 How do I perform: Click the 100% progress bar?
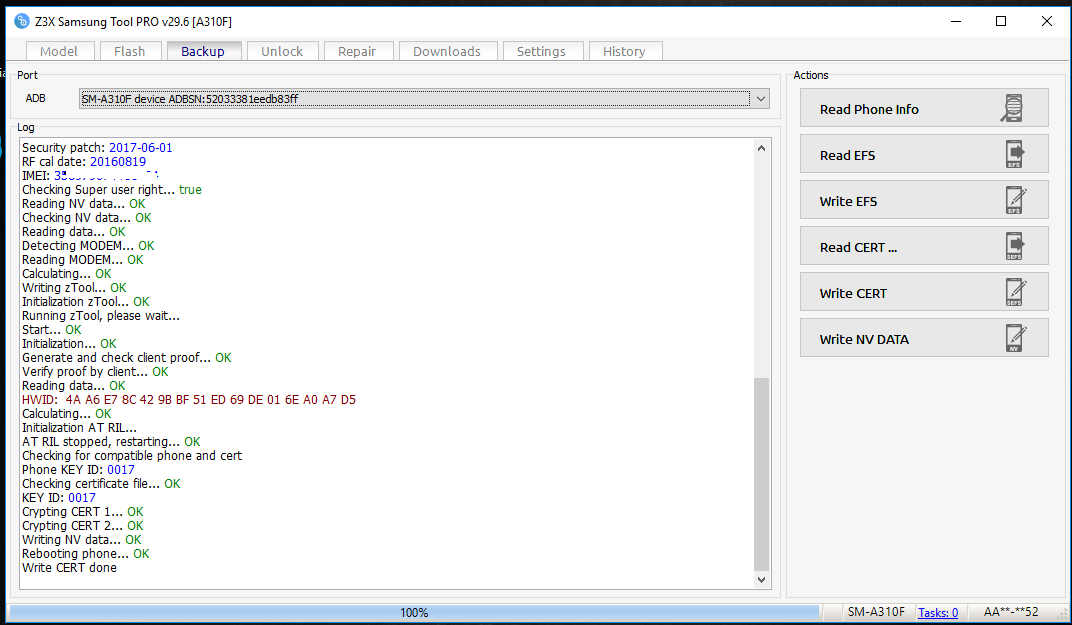click(414, 612)
